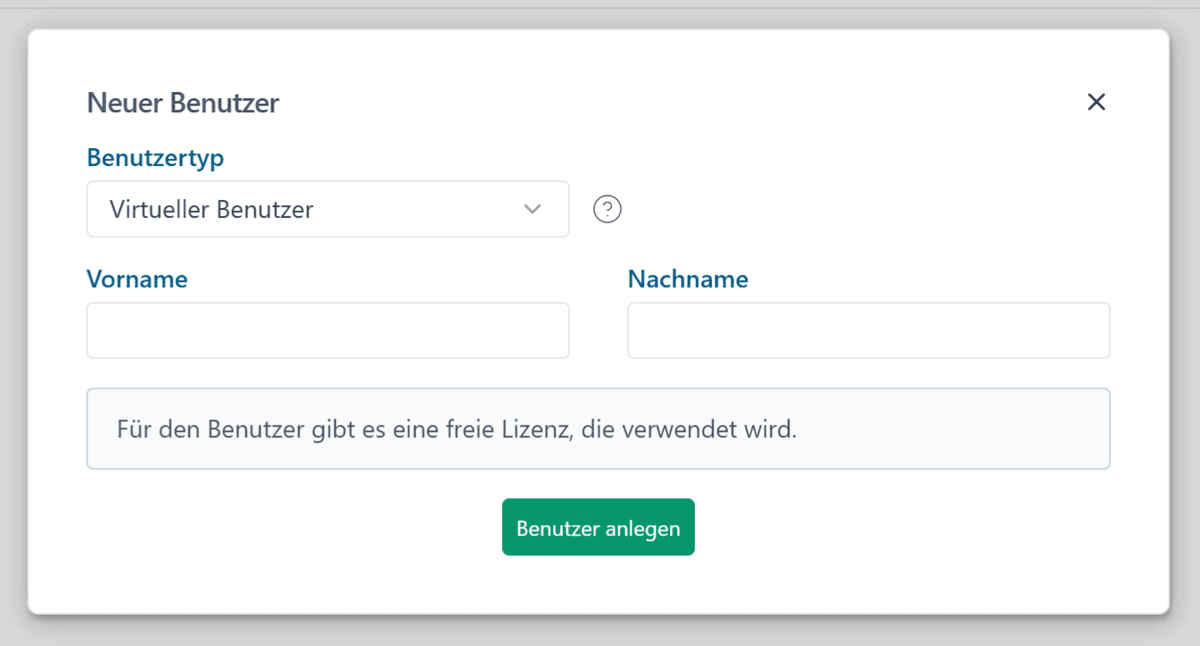Select the 'Virtueller Benutzer' selected value text
The height and width of the screenshot is (646, 1200).
[x=211, y=209]
